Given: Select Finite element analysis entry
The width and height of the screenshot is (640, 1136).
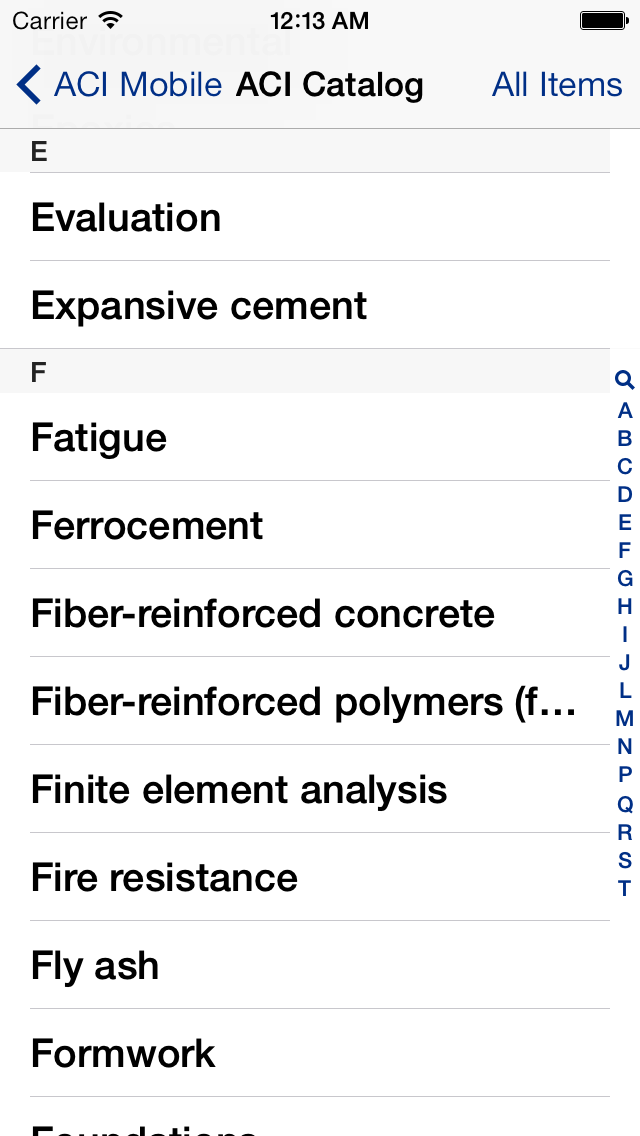Looking at the screenshot, I should point(305,789).
